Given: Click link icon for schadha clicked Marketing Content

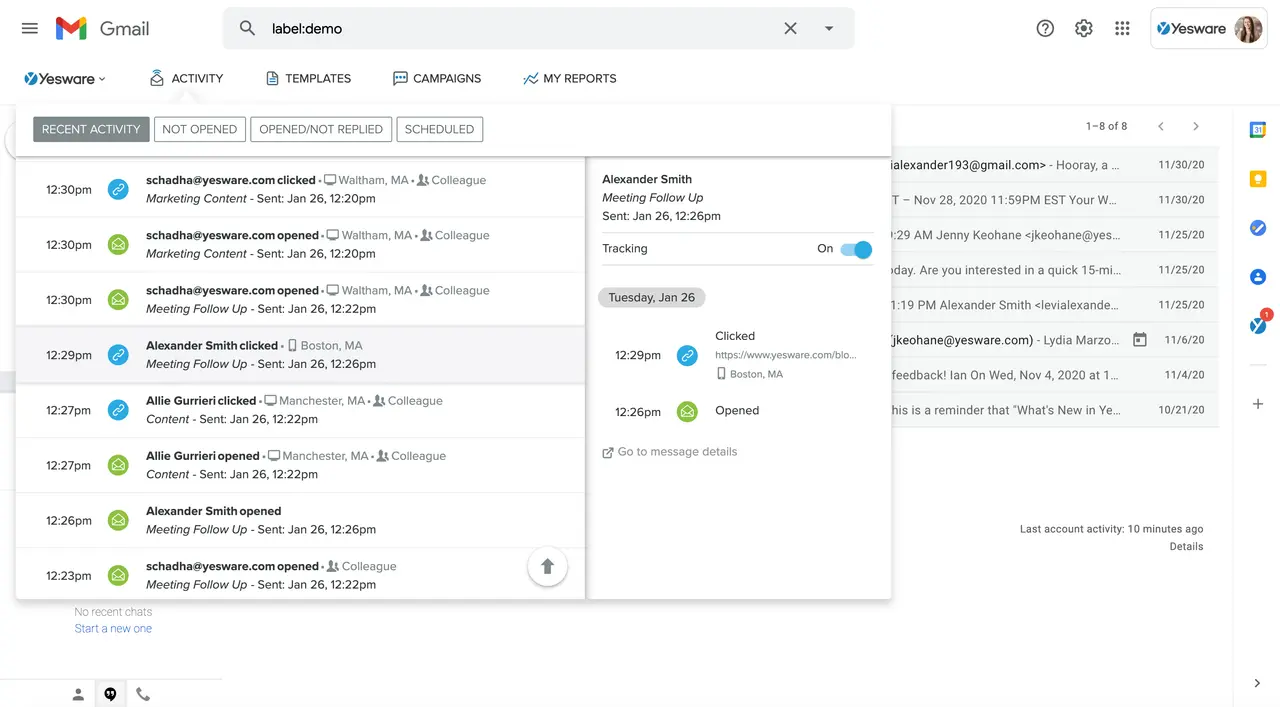Looking at the screenshot, I should point(118,189).
